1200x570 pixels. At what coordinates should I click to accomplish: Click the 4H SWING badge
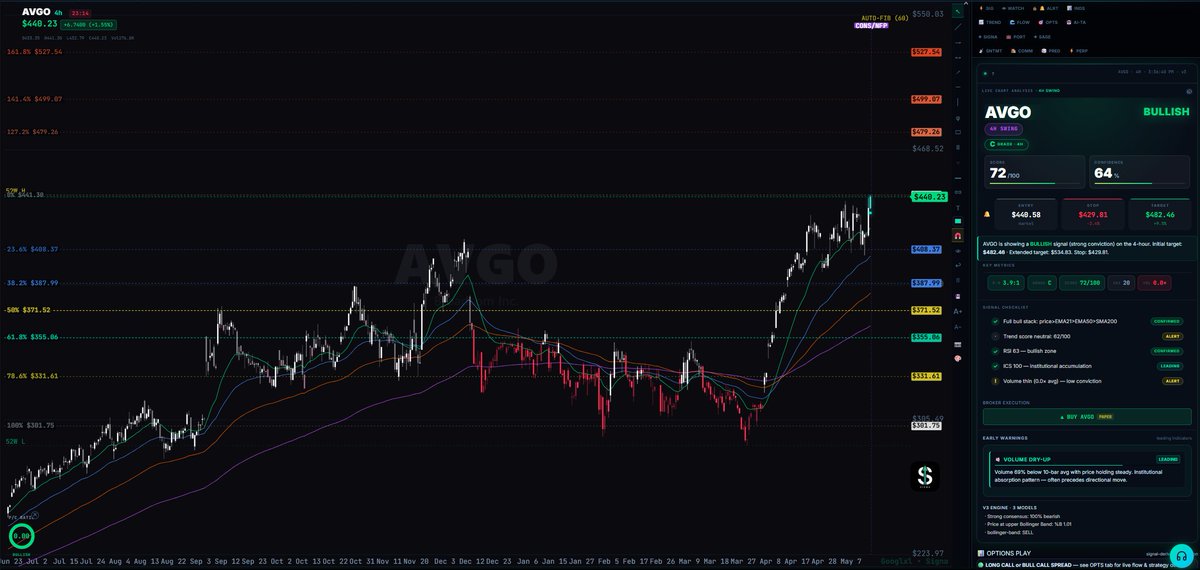(x=1003, y=129)
